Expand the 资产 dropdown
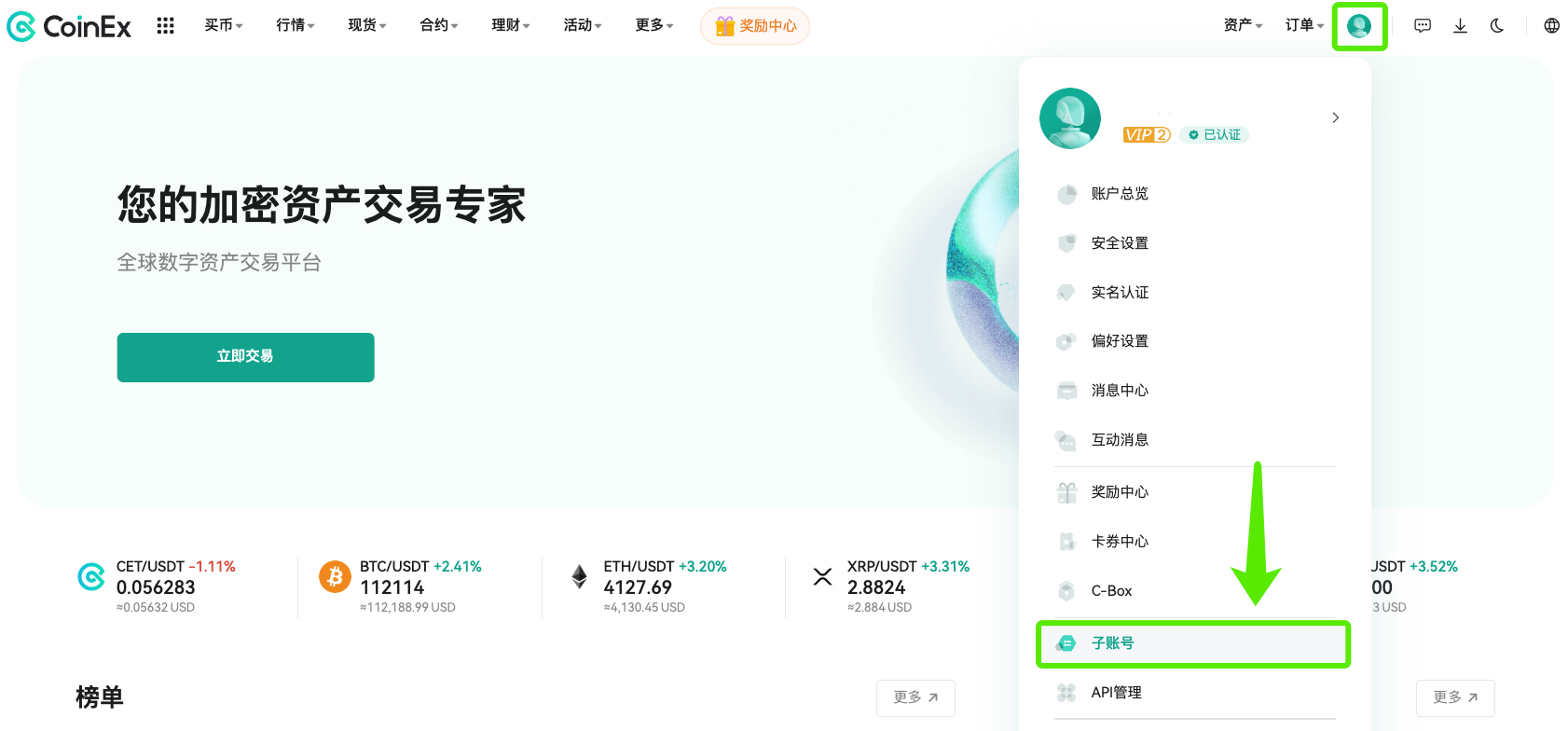This screenshot has width=1568, height=731. (x=1243, y=25)
